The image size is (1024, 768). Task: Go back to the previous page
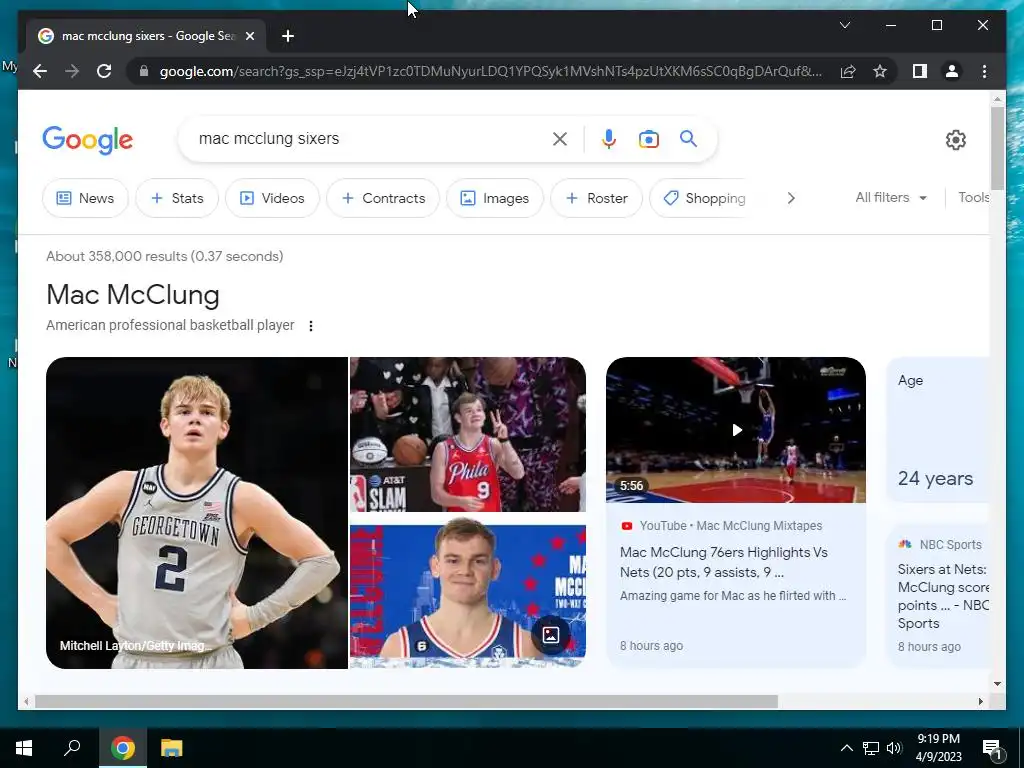40,71
